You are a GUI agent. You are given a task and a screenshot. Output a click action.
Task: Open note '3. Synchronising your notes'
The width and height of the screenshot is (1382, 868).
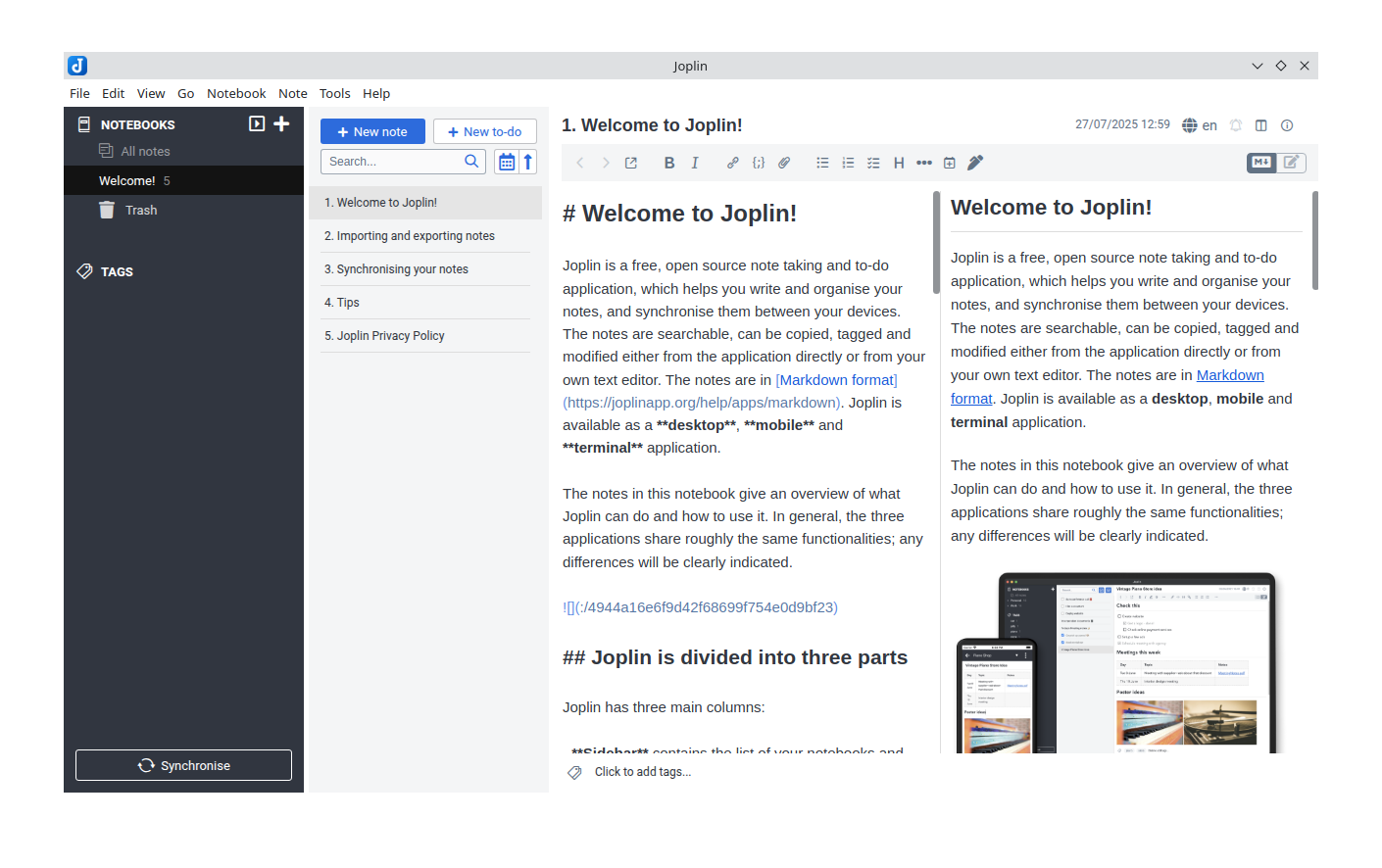click(x=425, y=269)
